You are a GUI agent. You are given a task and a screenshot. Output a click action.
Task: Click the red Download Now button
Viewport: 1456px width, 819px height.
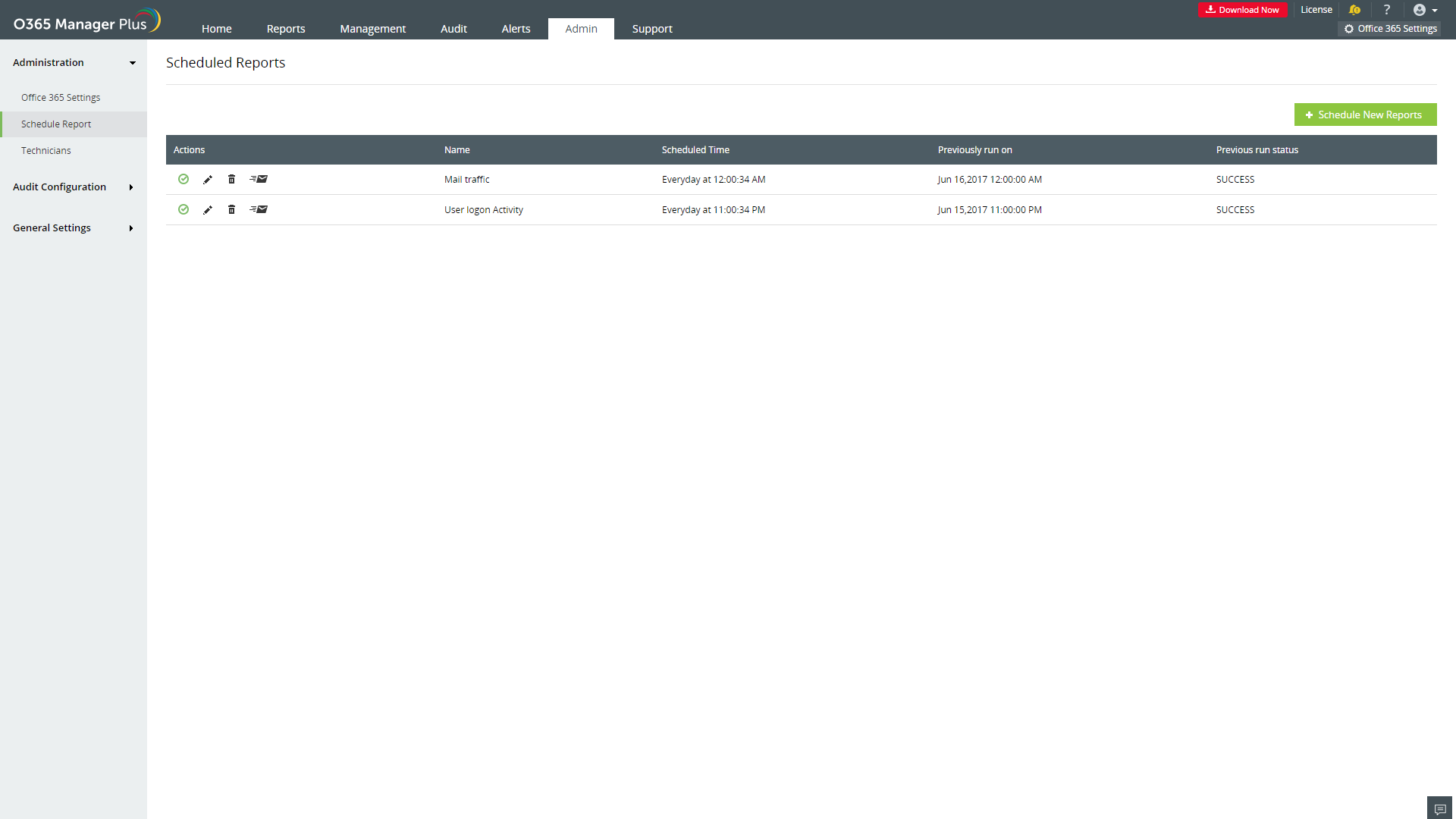pyautogui.click(x=1242, y=10)
